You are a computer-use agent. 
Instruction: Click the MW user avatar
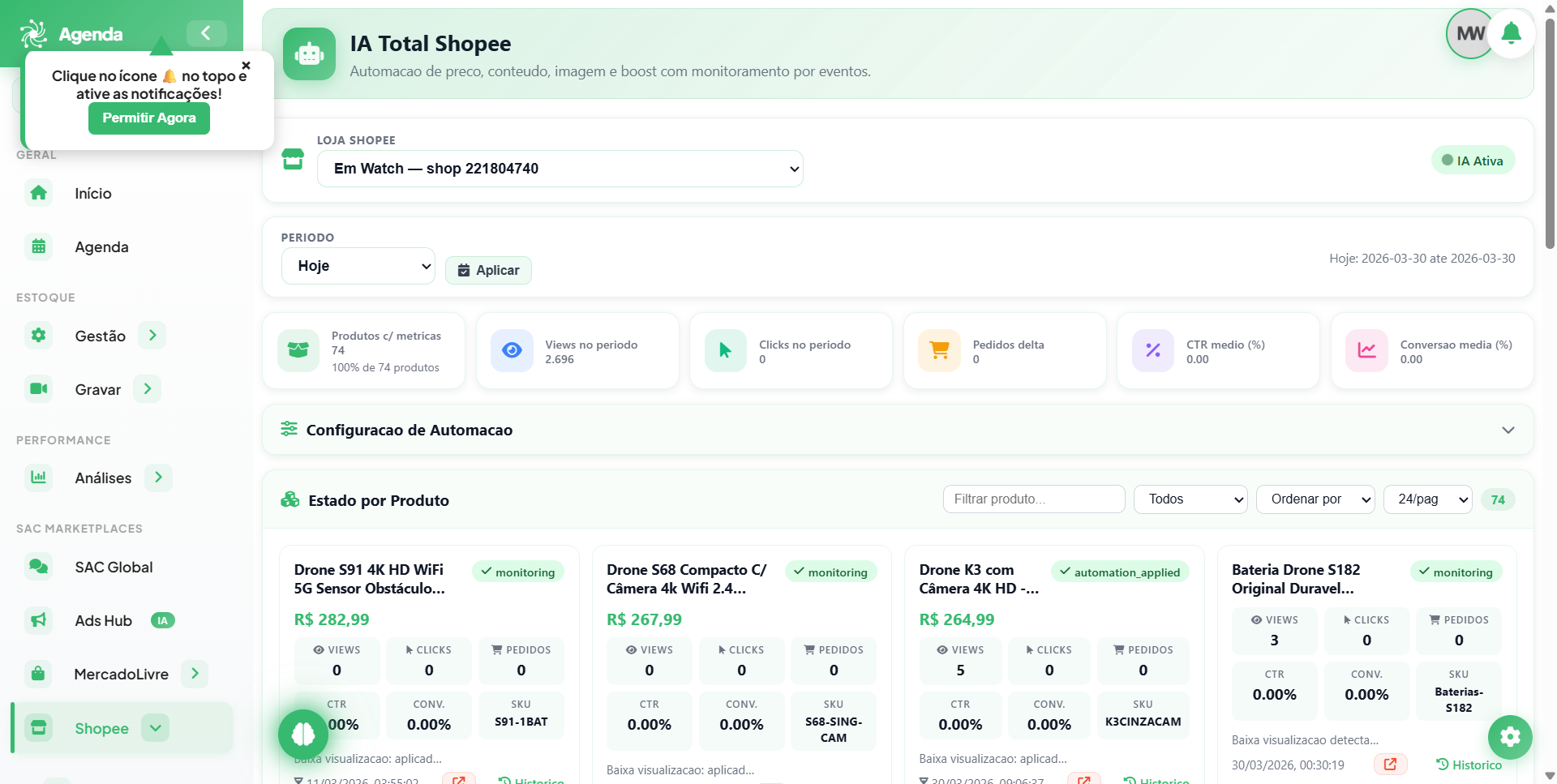click(x=1469, y=33)
